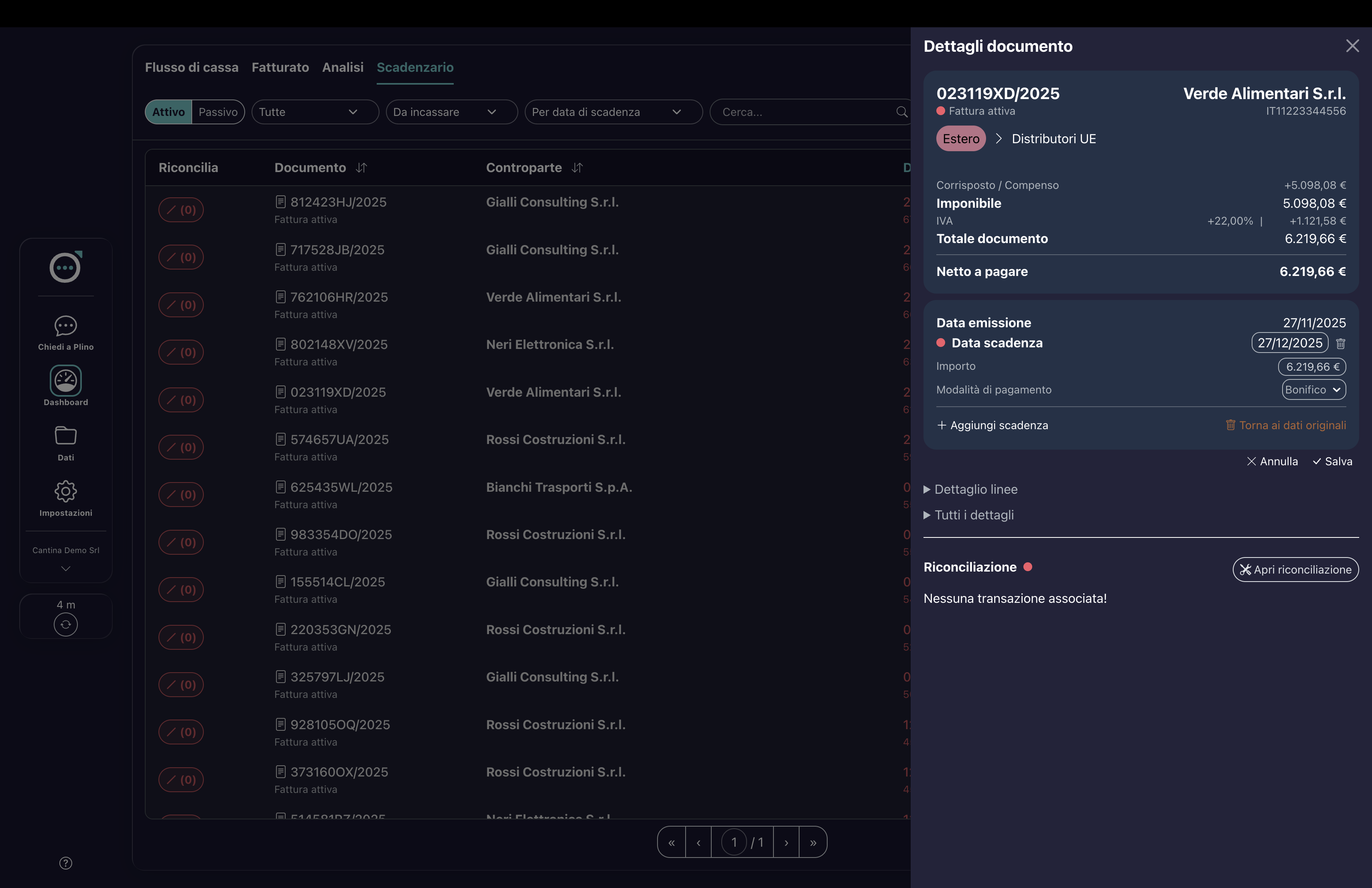Select the Attivo toggle option
Viewport: 1372px width, 888px height.
click(x=168, y=112)
